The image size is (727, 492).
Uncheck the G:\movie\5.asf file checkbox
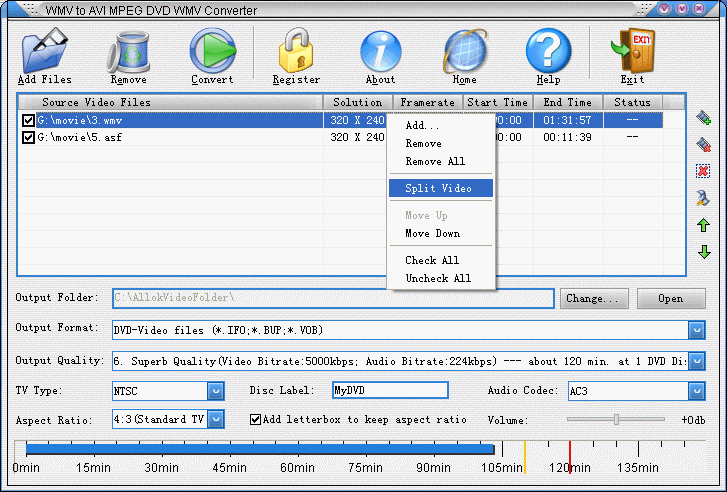tap(28, 138)
